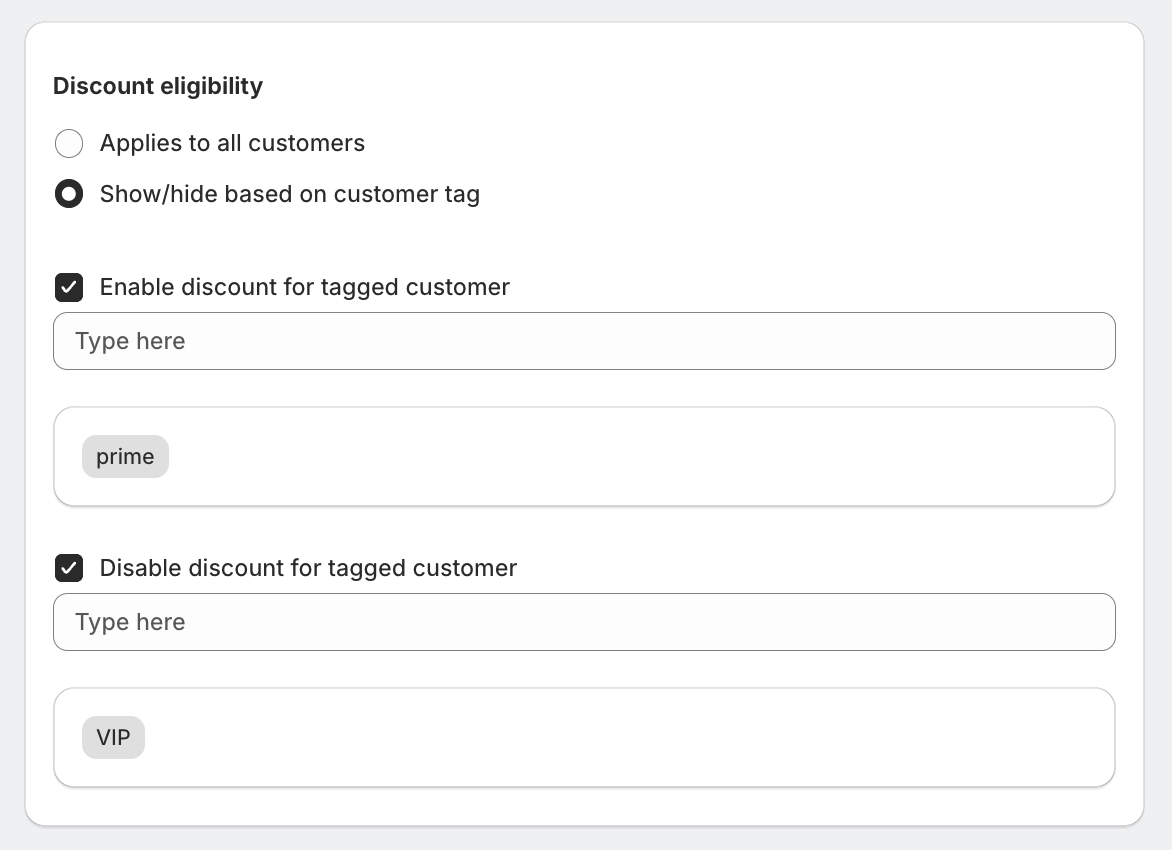Click "Type here" placeholder above the VIP tag

tap(130, 622)
